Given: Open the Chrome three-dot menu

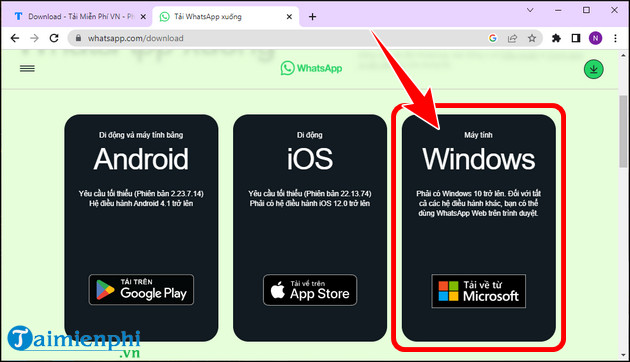Looking at the screenshot, I should tap(615, 38).
